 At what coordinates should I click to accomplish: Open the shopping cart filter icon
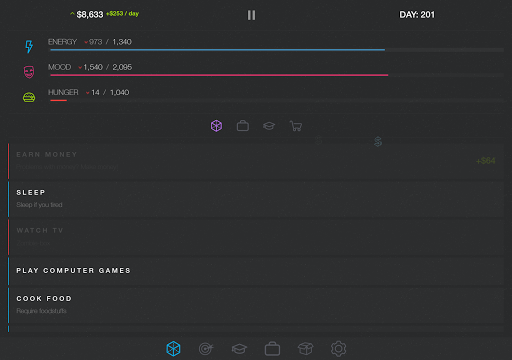[x=296, y=126]
